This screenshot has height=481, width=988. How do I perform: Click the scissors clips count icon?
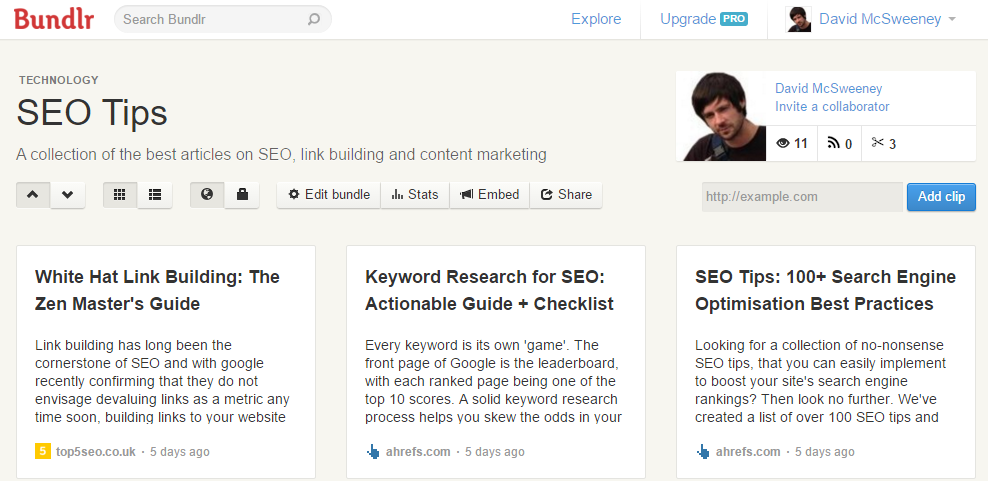(877, 143)
